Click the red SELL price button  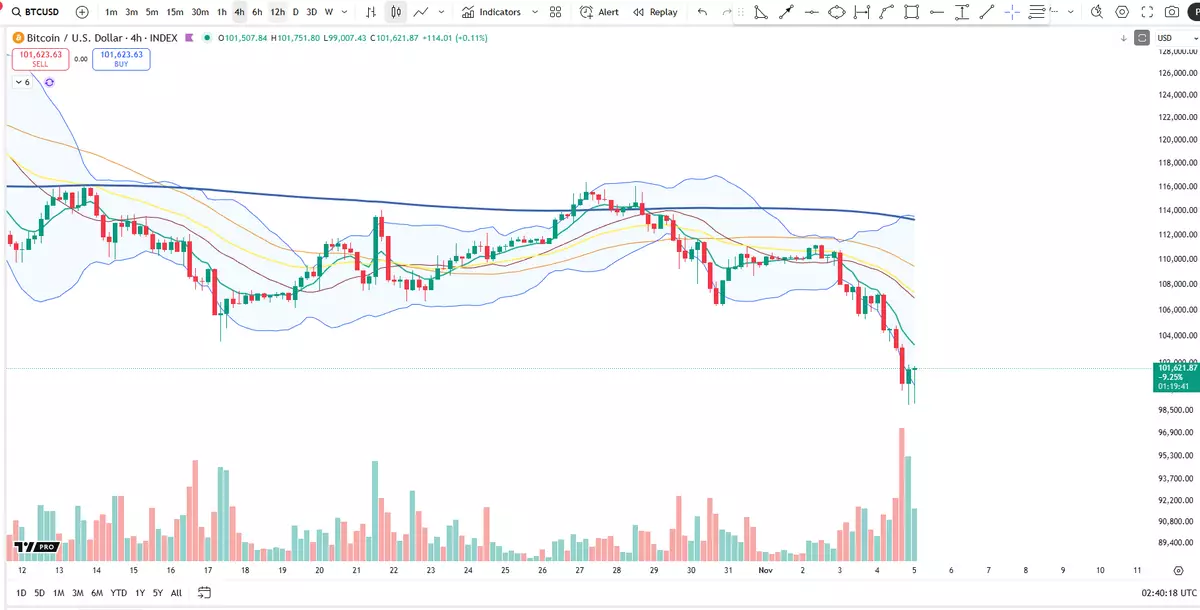tap(40, 59)
